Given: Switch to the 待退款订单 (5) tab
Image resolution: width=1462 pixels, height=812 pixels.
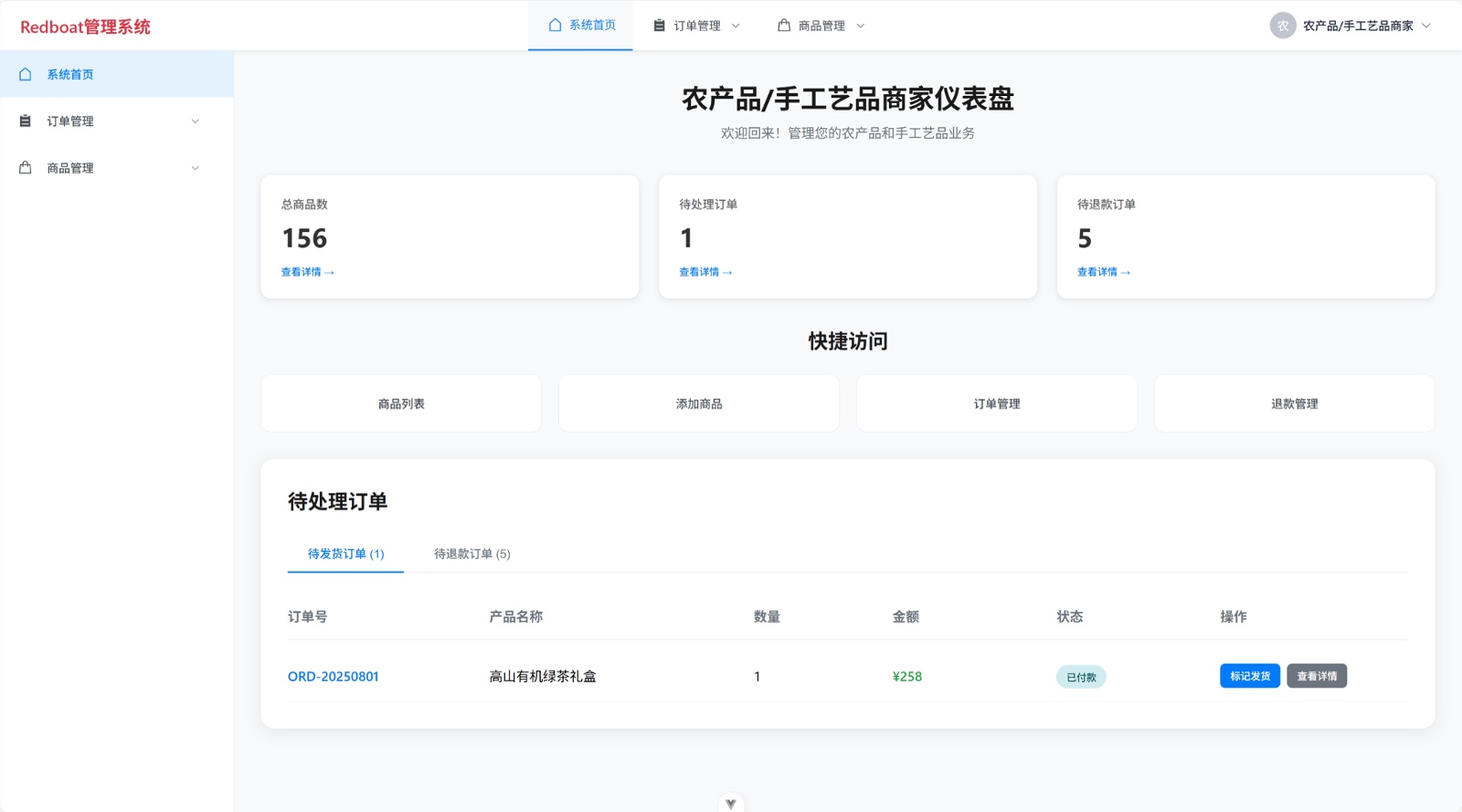Looking at the screenshot, I should coord(471,554).
